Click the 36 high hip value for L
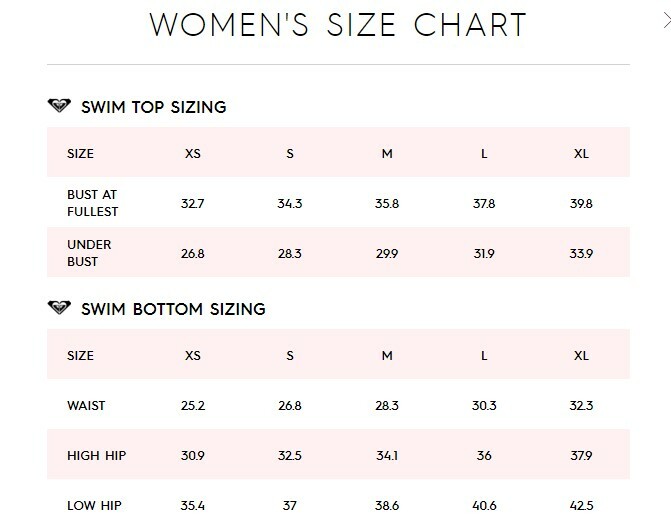This screenshot has width=671, height=530. pos(484,456)
